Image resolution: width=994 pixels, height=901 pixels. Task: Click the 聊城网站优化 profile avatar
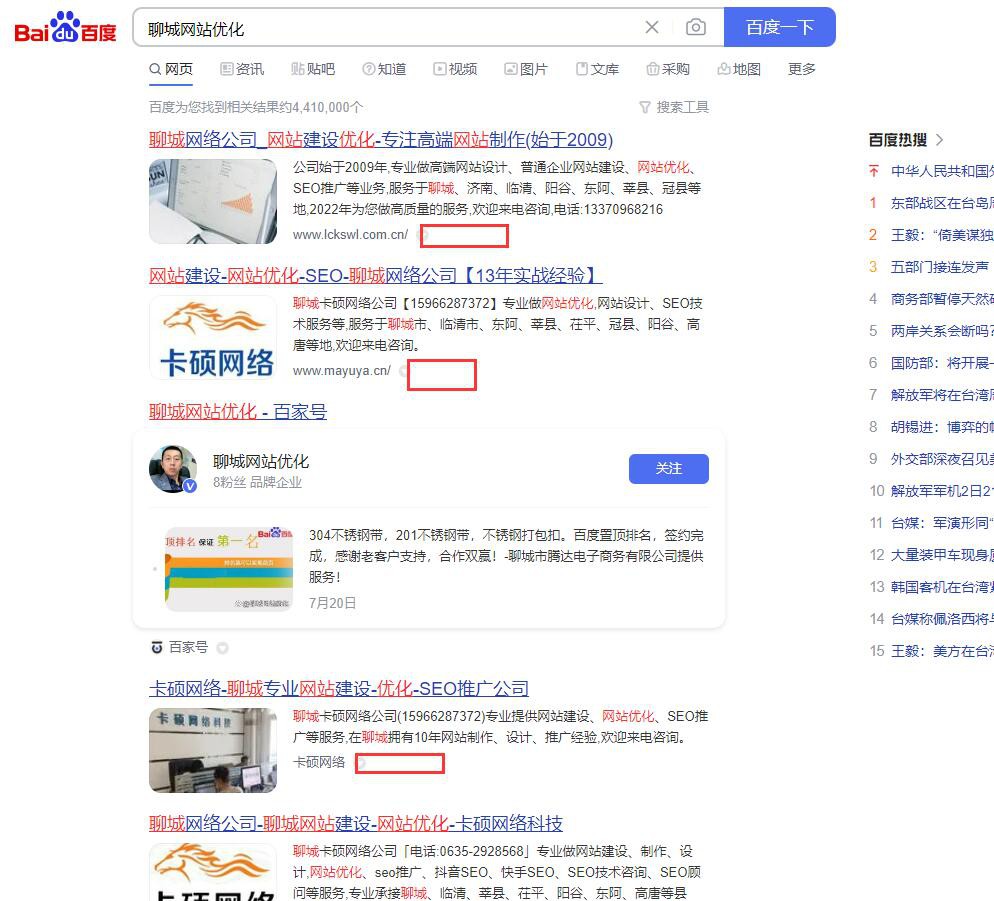pos(173,469)
